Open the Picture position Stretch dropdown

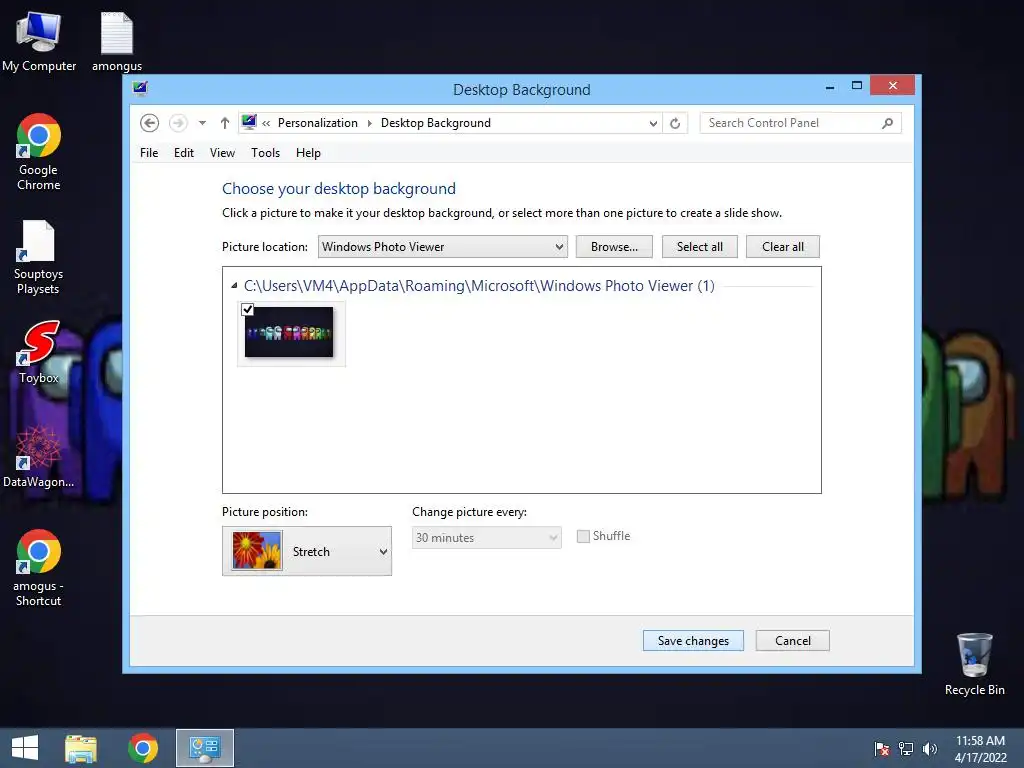(x=307, y=551)
